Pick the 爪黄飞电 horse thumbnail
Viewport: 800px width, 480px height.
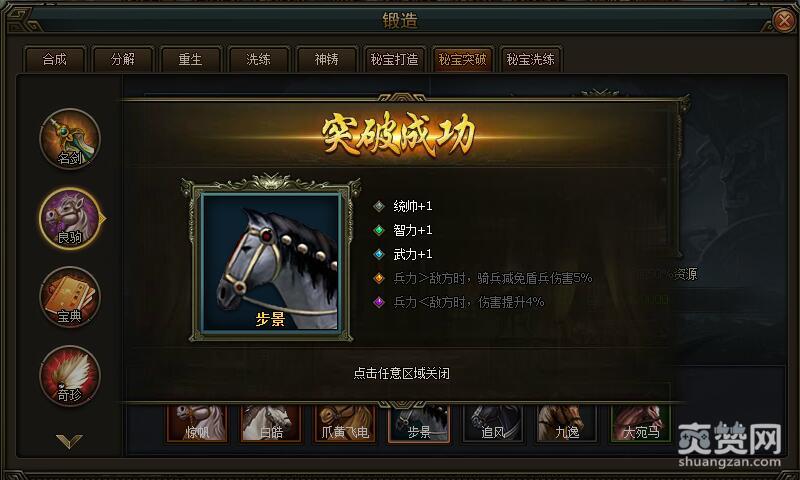[x=345, y=423]
